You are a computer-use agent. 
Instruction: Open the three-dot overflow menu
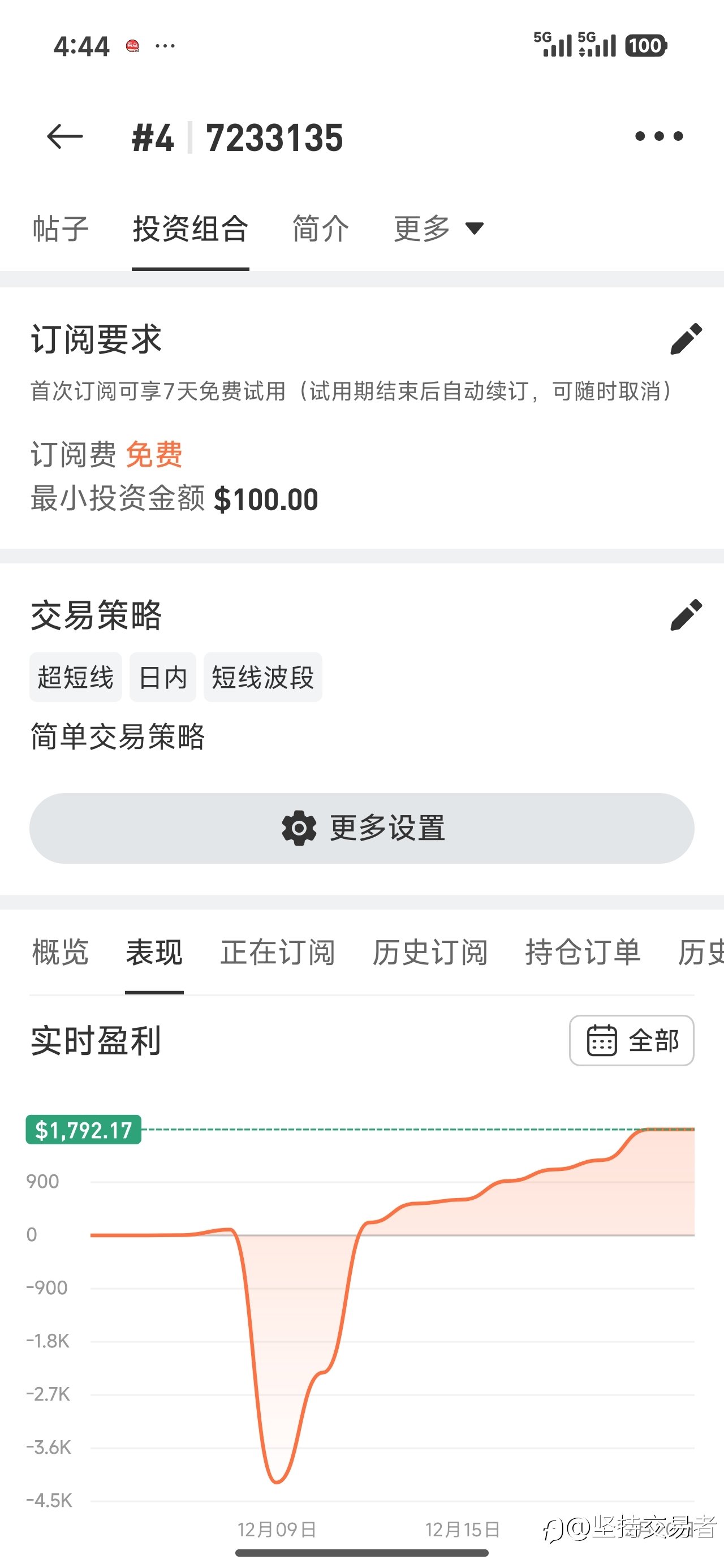(x=658, y=136)
